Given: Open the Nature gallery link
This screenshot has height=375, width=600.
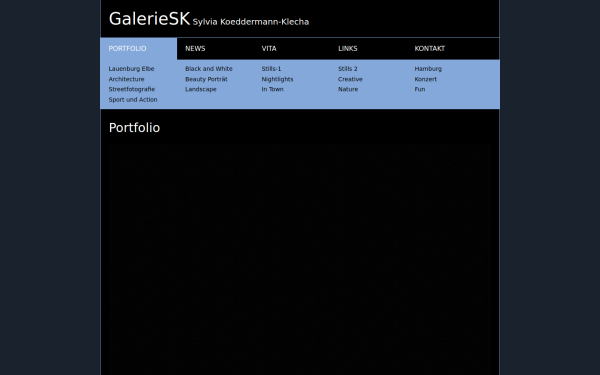Looking at the screenshot, I should [x=348, y=89].
